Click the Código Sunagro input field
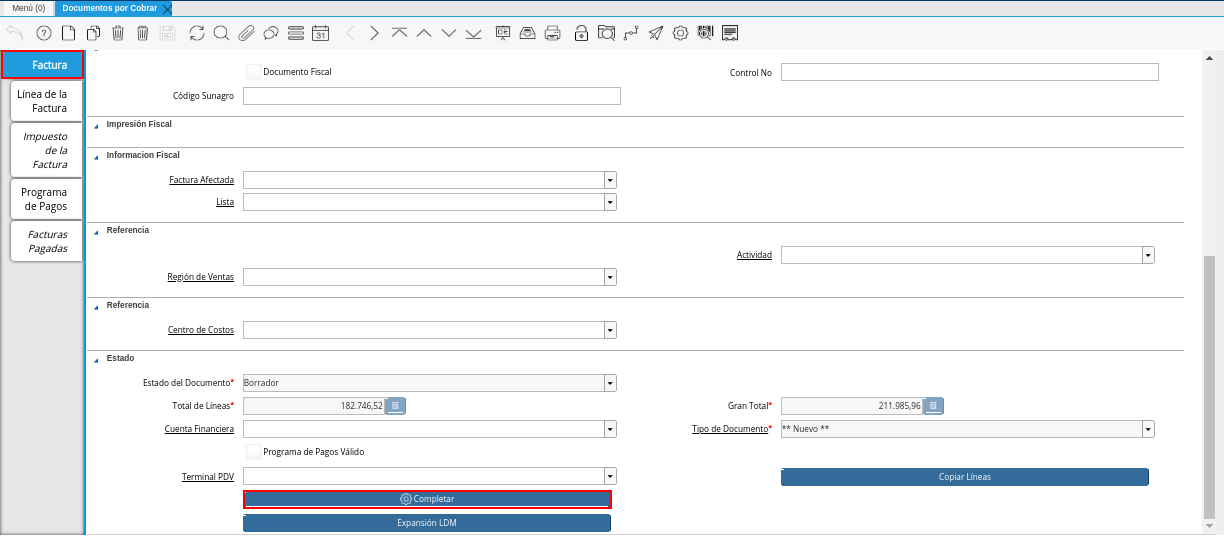This screenshot has height=536, width=1224. pyautogui.click(x=432, y=96)
